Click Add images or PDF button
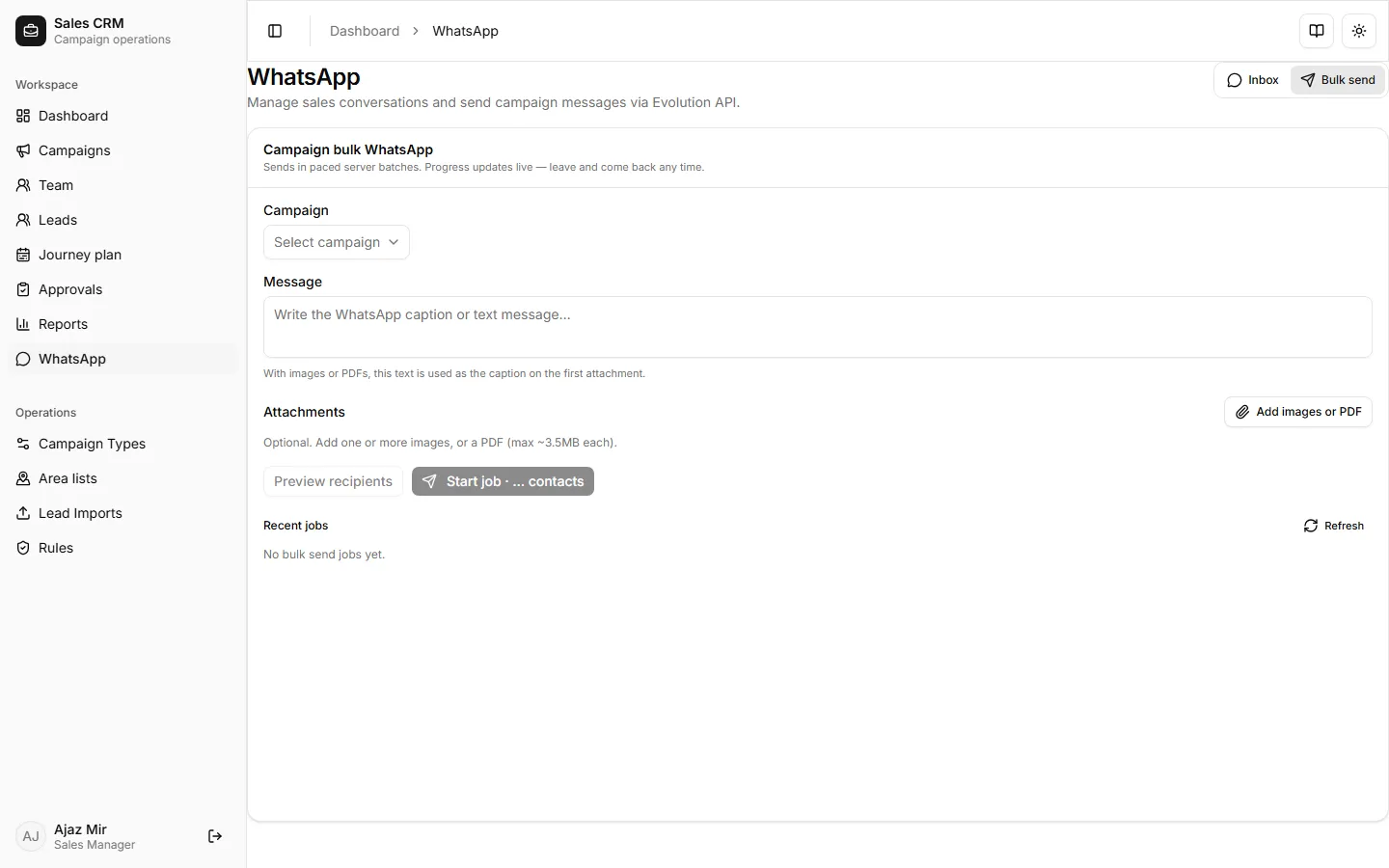Screen dimensions: 1389x868 1298,412
